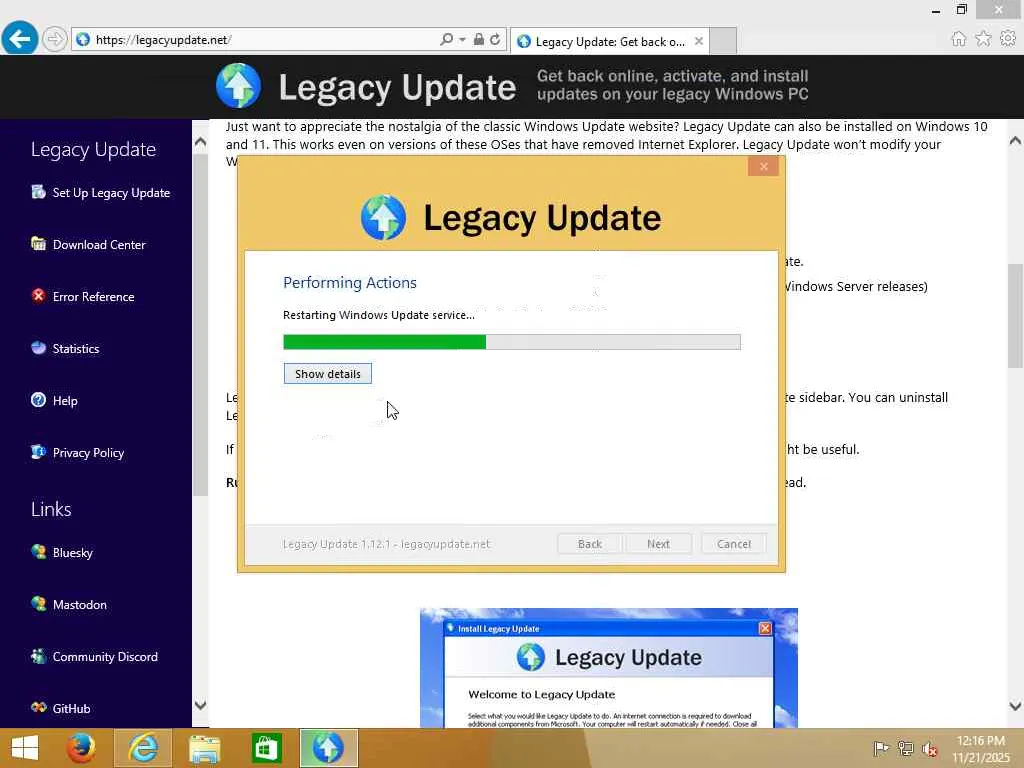Open the Windows Start button
Image resolution: width=1024 pixels, height=768 pixels.
(25, 748)
